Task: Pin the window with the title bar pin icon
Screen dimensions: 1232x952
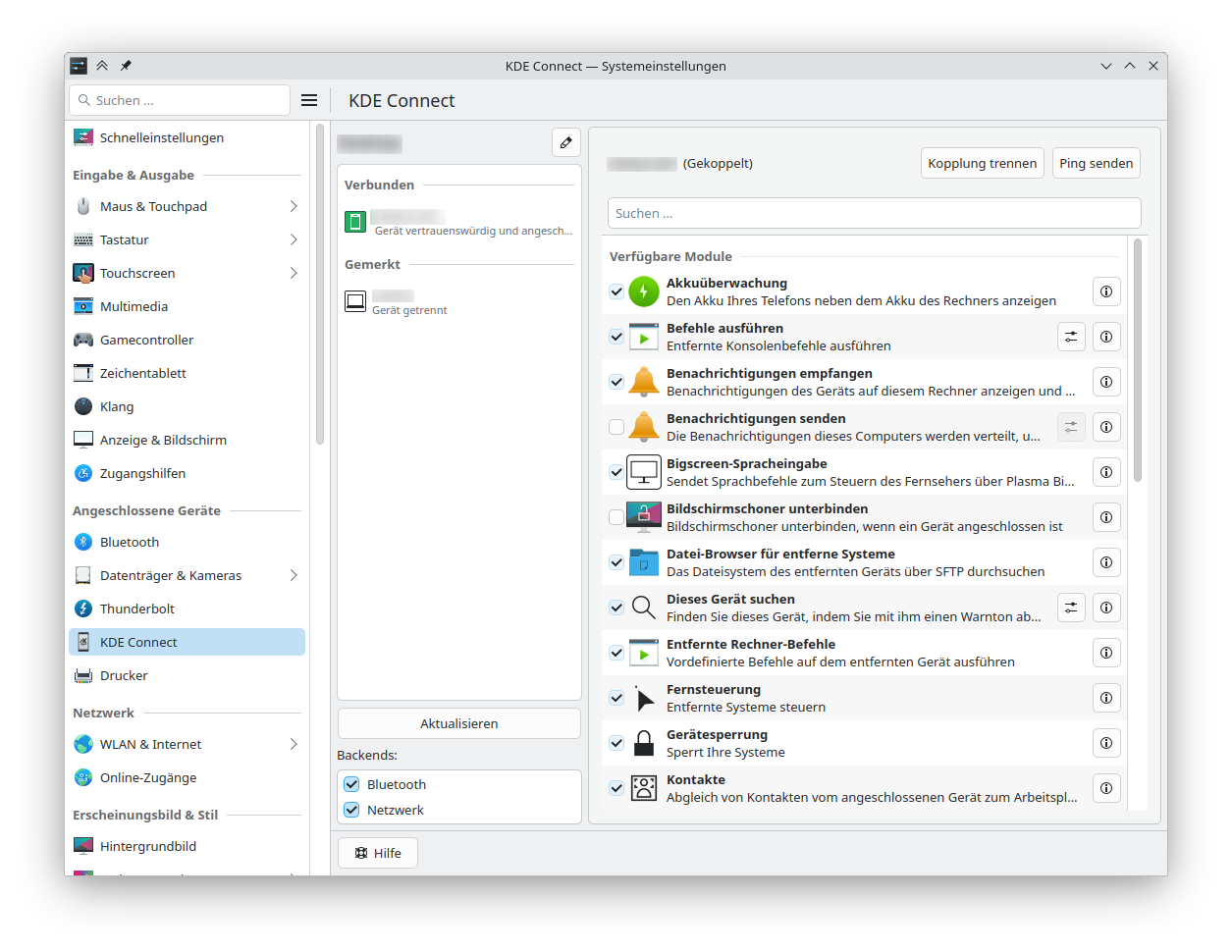Action: (x=126, y=66)
